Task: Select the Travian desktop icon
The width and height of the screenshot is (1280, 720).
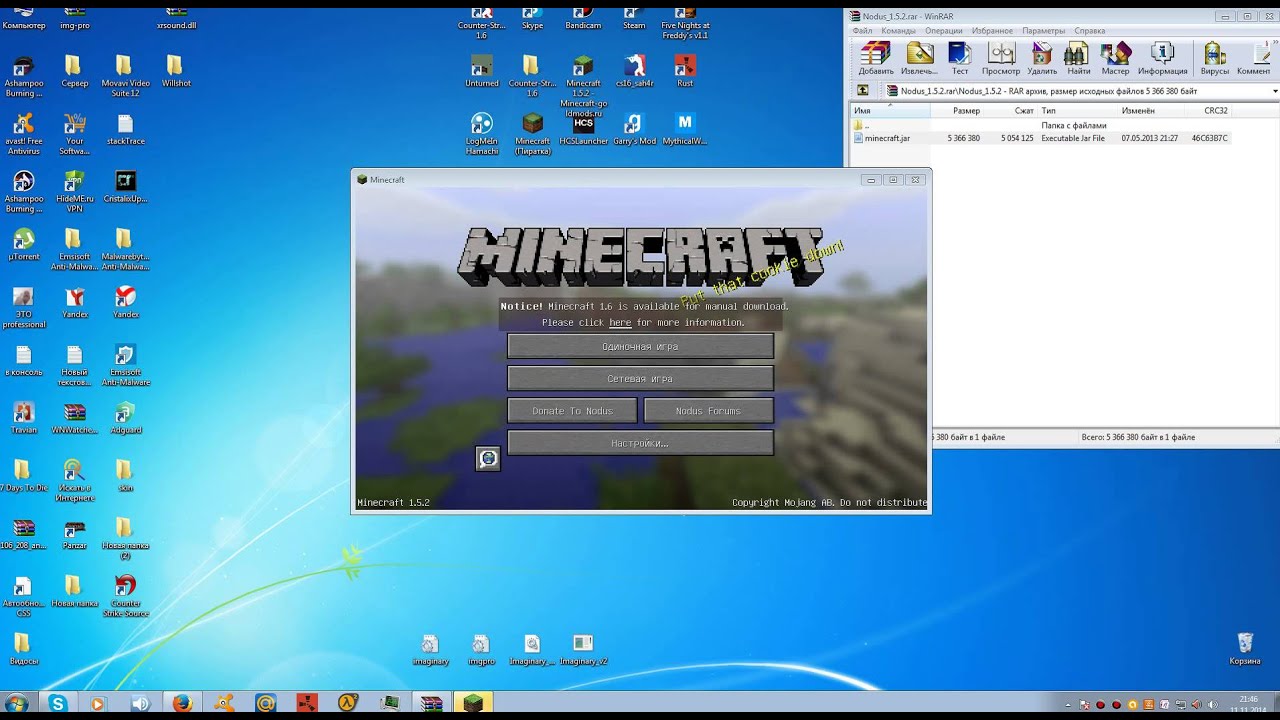Action: [x=24, y=419]
